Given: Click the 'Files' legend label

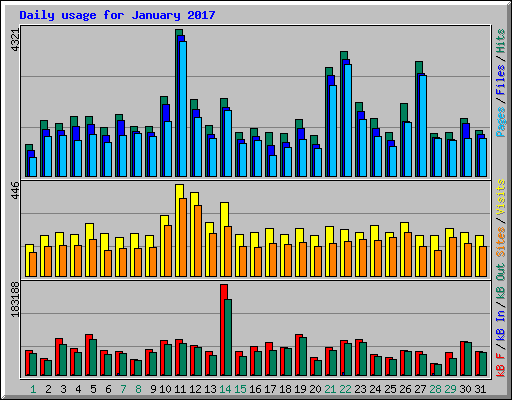Looking at the screenshot, I should click(500, 80).
